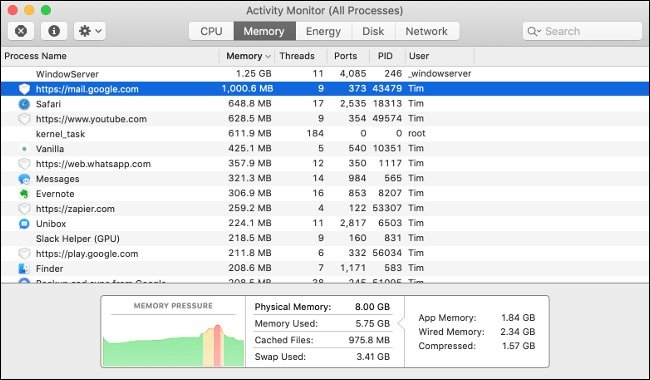
Task: Click the https://zapier.com process name
Action: click(75, 208)
